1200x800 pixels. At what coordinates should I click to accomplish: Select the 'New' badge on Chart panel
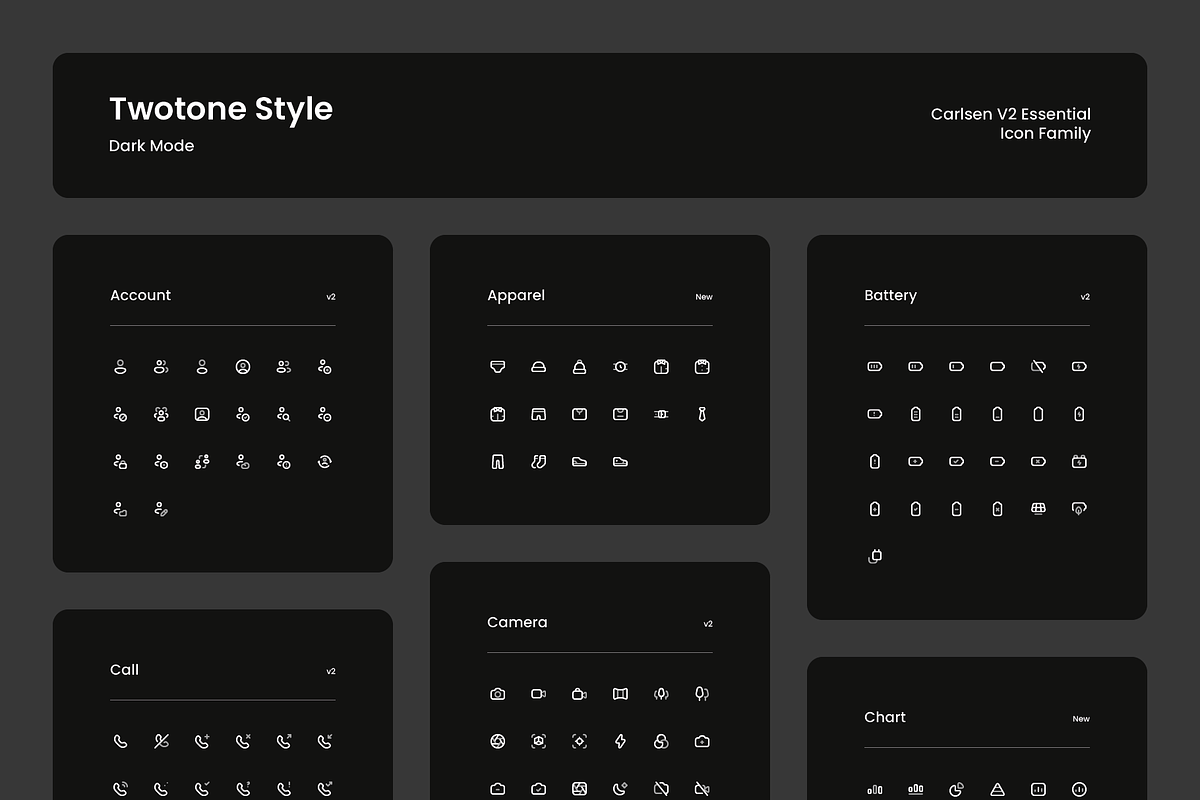tap(1081, 719)
